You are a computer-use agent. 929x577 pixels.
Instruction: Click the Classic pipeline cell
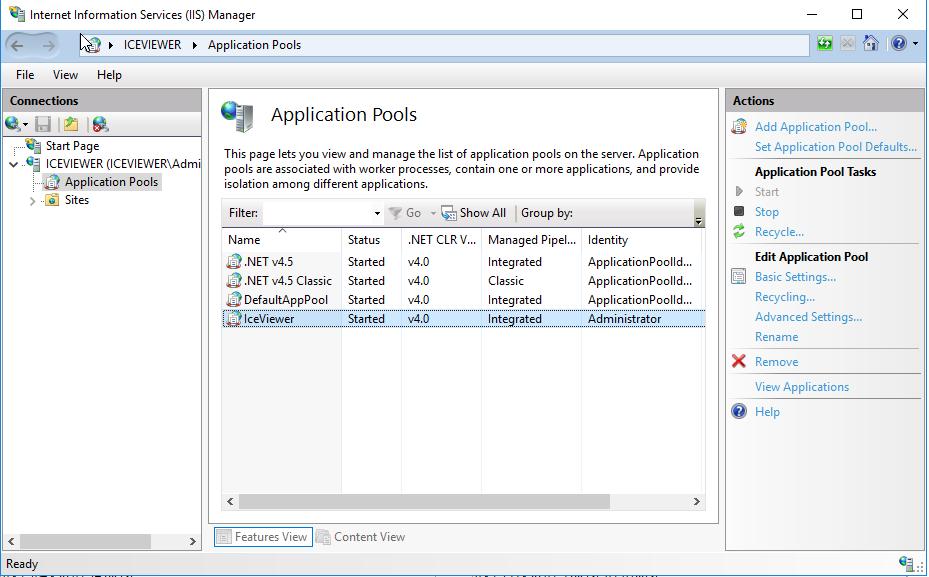(505, 281)
